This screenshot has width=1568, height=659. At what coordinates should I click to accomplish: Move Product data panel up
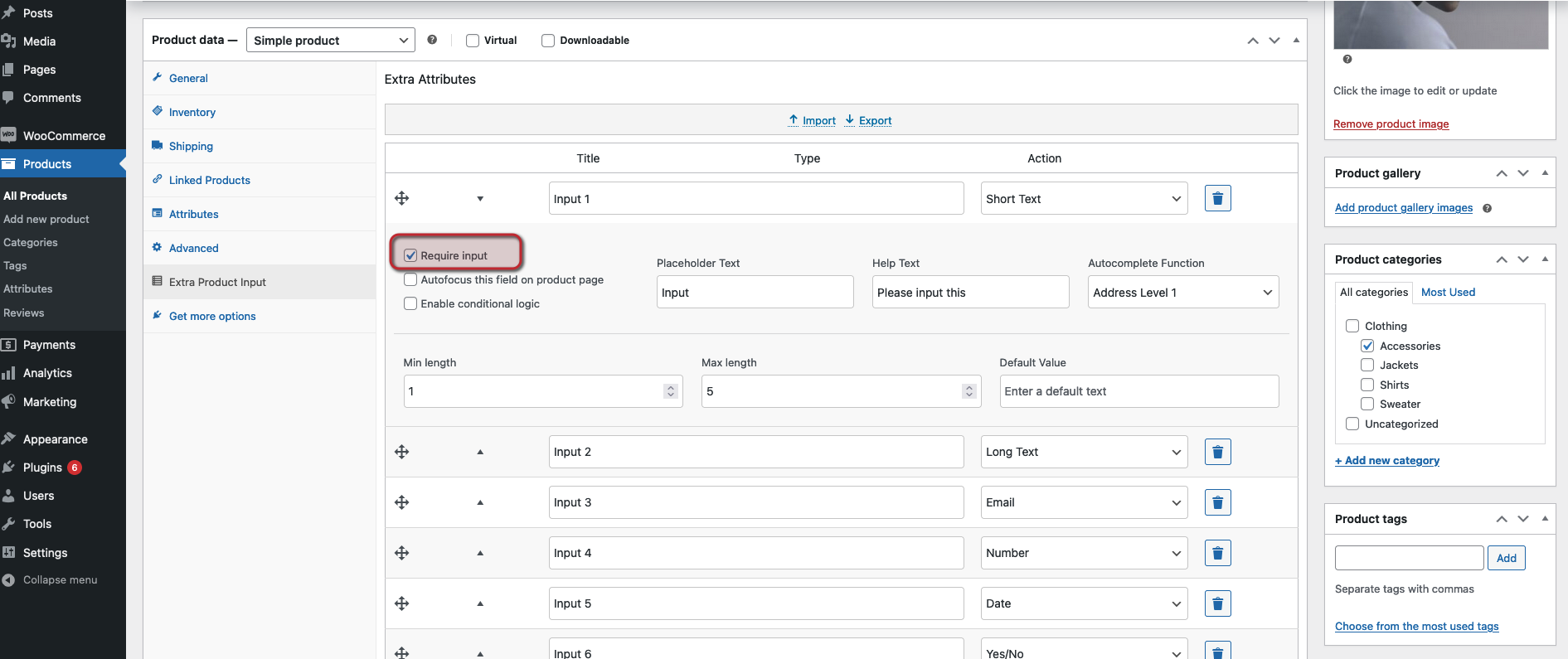1253,41
